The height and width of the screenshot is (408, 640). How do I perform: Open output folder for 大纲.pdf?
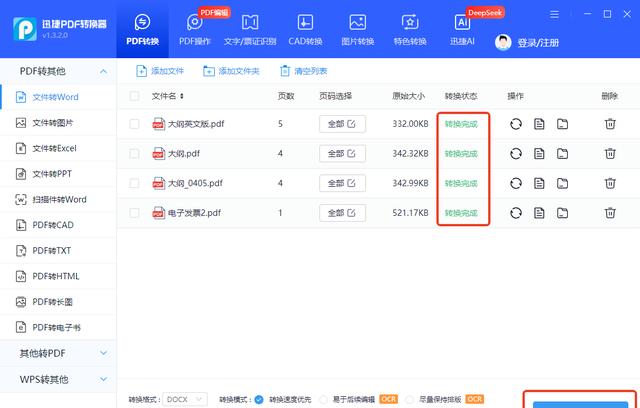[562, 153]
